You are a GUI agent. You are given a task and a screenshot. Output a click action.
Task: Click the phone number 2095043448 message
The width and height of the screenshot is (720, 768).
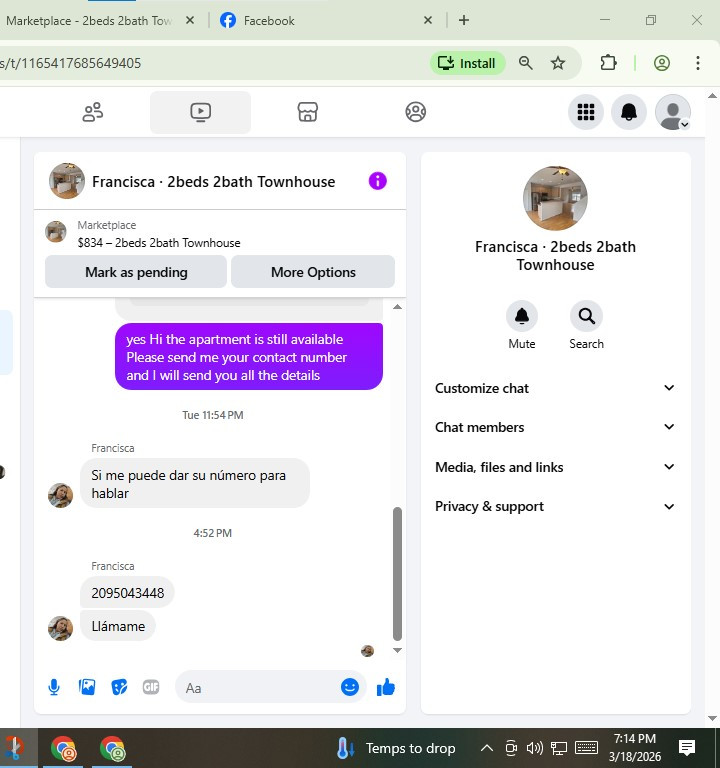coord(127,593)
